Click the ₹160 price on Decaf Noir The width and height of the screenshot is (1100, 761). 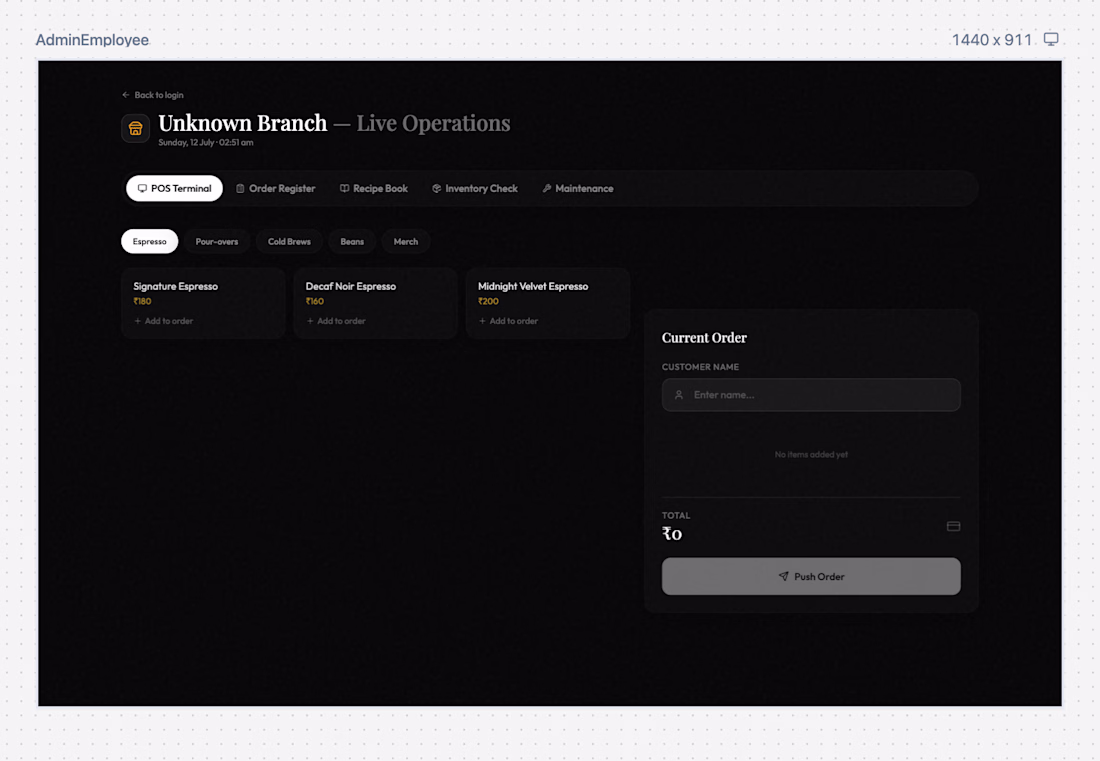click(315, 301)
